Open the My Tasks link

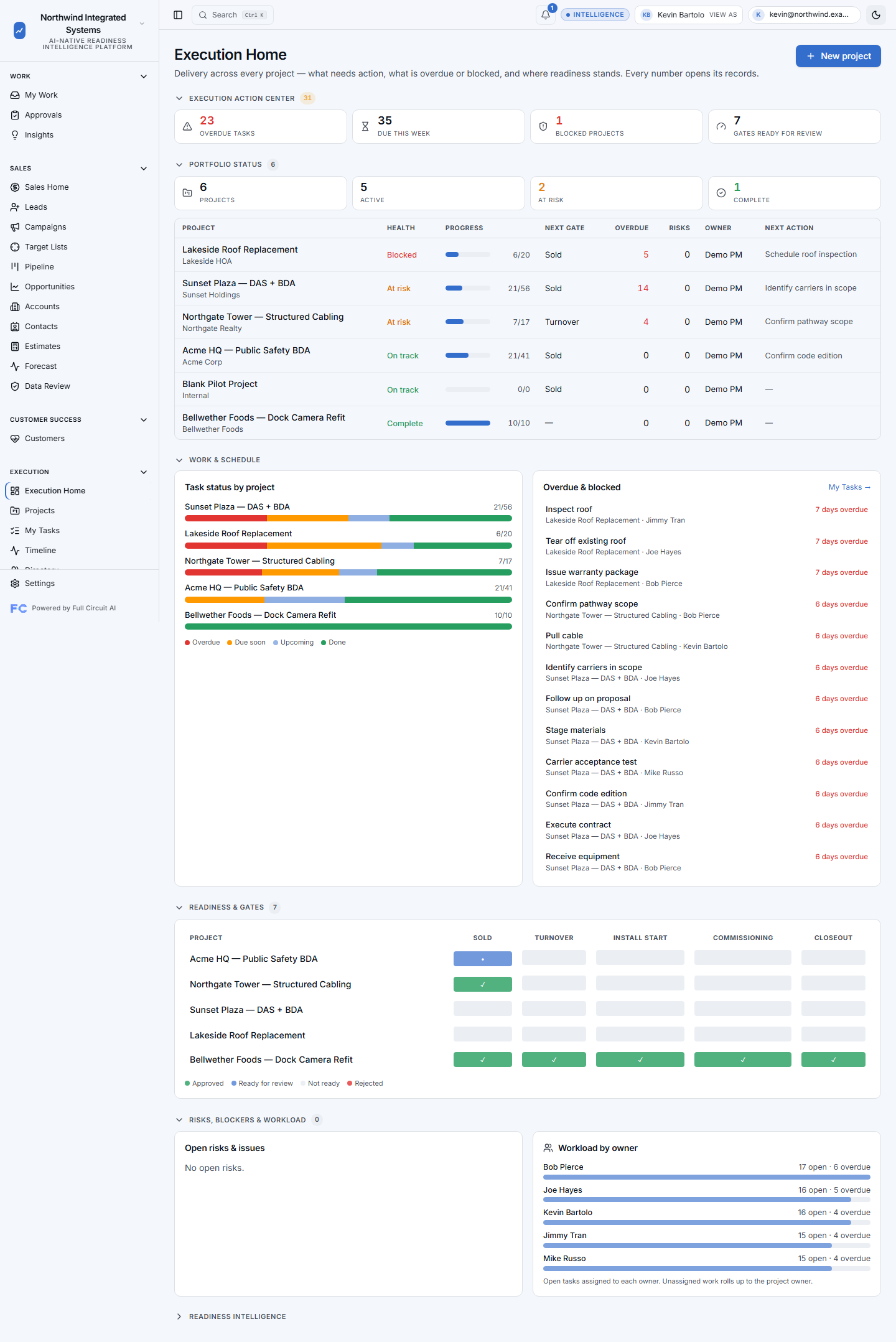(849, 487)
